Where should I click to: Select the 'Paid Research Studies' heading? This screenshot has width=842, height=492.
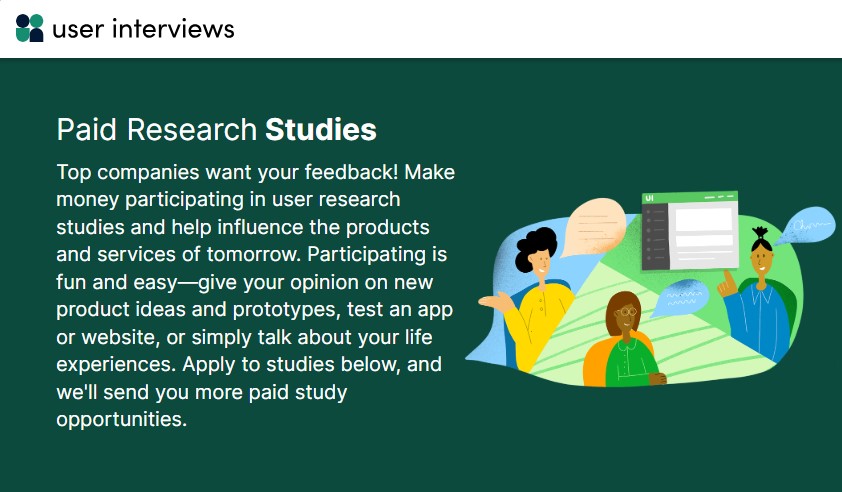click(216, 129)
